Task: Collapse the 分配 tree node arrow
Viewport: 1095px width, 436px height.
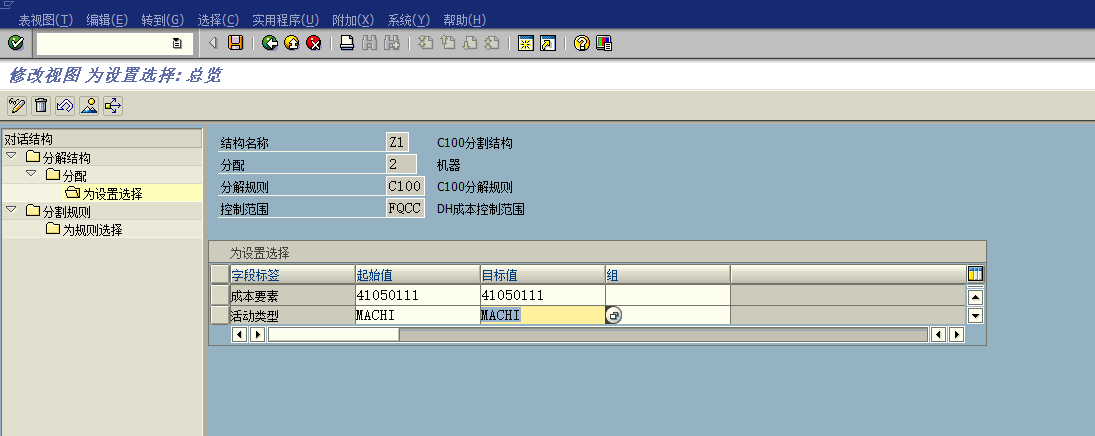Action: (31, 173)
